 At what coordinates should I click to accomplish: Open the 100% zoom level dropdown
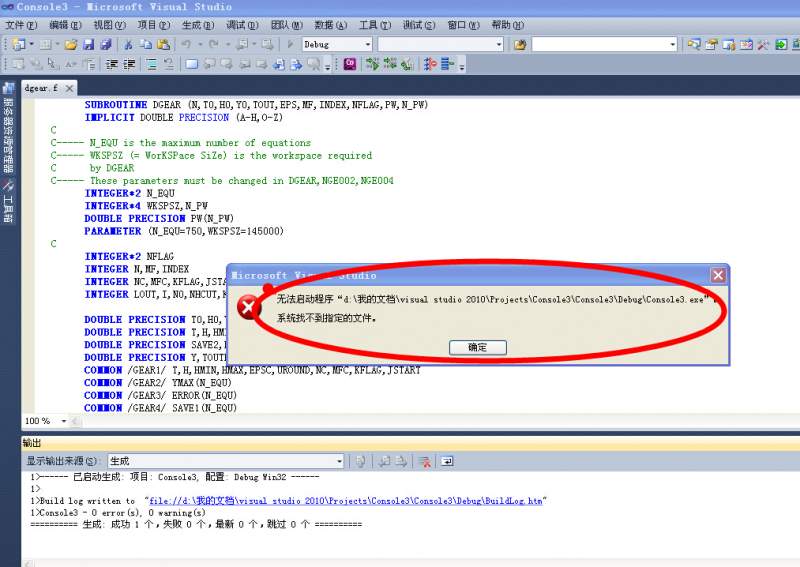tap(64, 421)
